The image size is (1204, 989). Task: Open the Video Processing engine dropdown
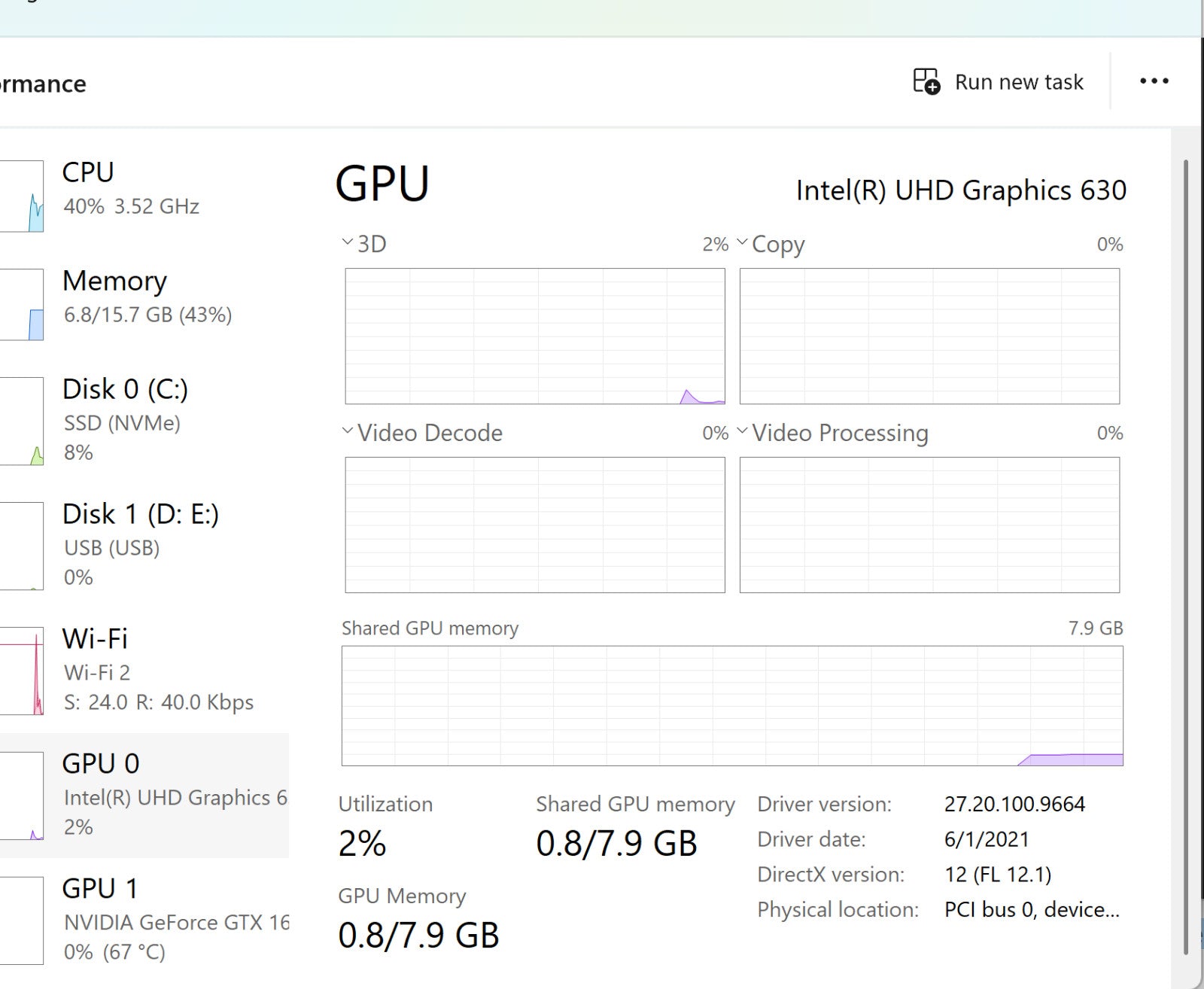pos(742,431)
